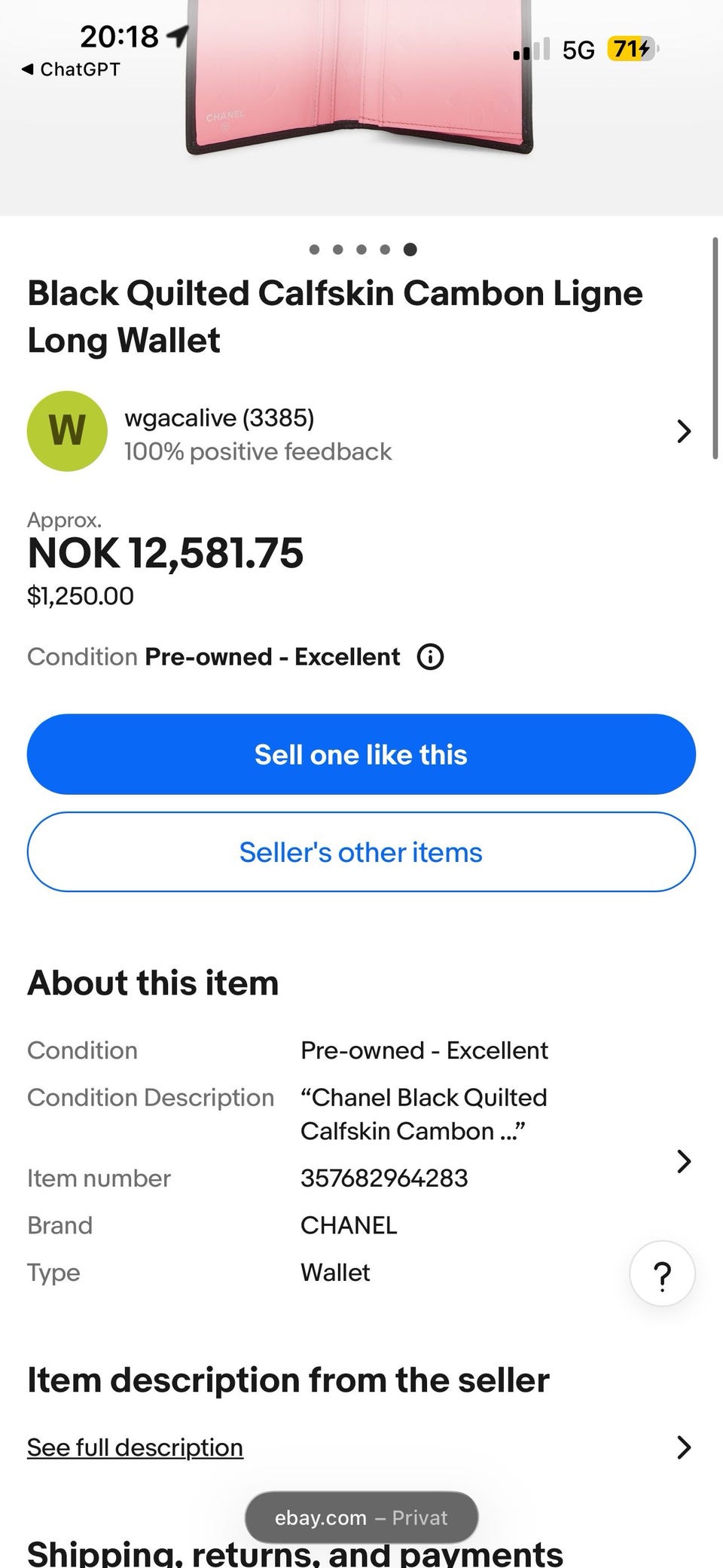
Task: Return to ChatGPT via back arrow
Action: 28,69
